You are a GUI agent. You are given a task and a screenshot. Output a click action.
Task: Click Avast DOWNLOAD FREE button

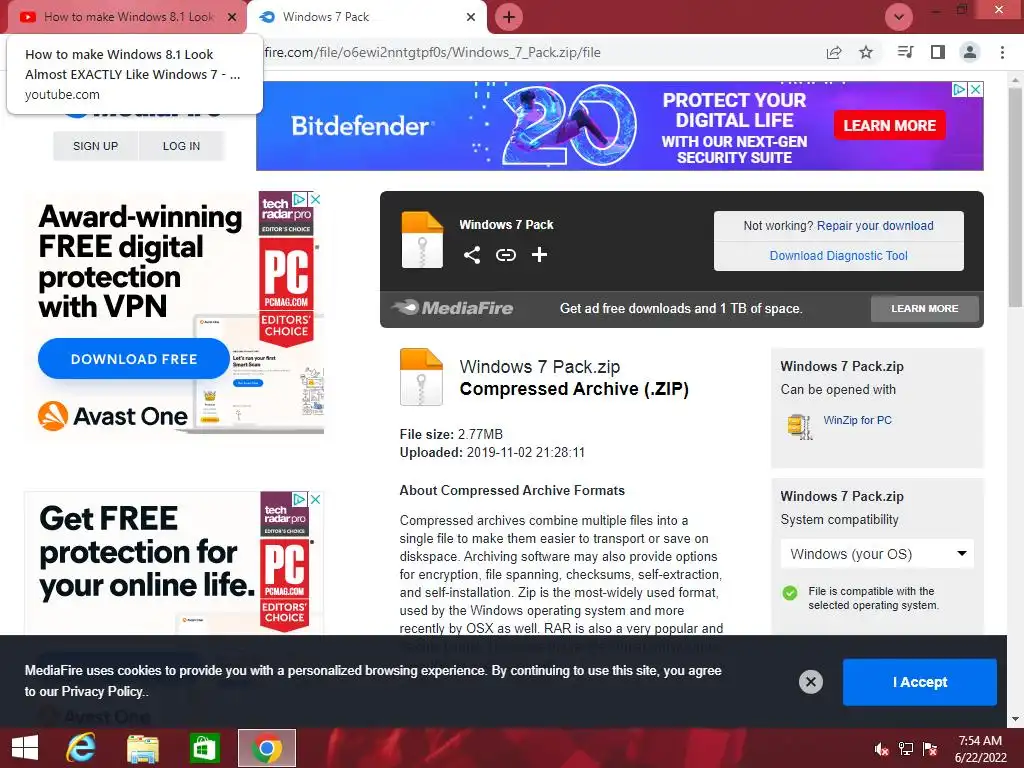pyautogui.click(x=134, y=359)
